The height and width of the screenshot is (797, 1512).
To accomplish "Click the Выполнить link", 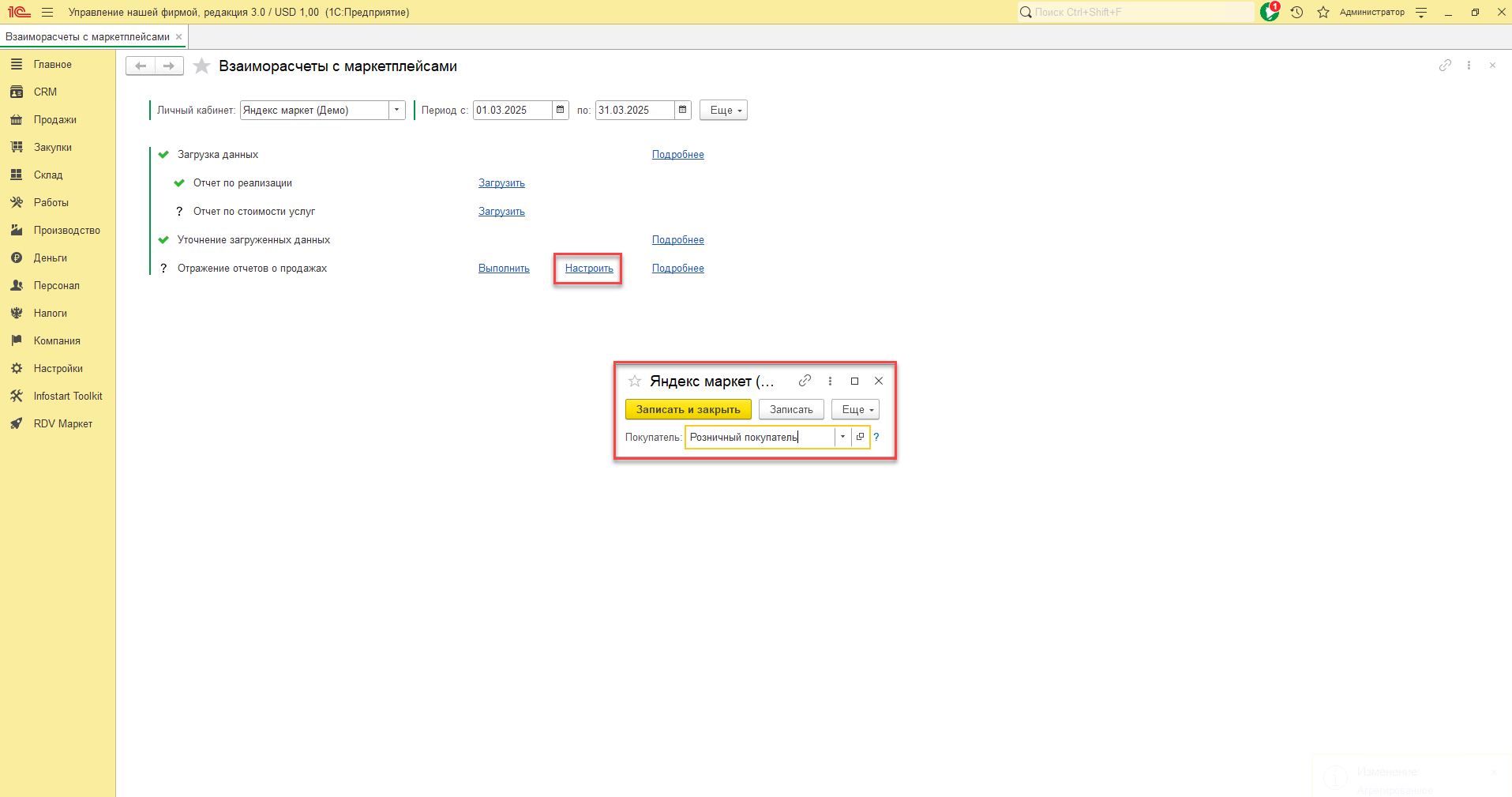I will point(504,269).
